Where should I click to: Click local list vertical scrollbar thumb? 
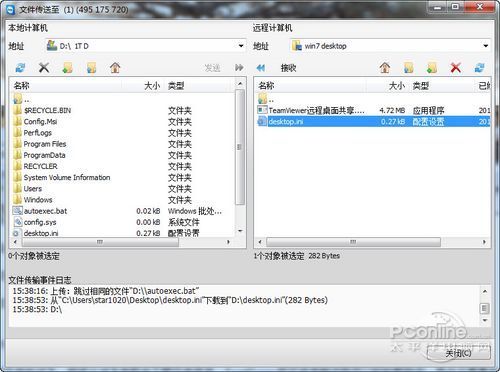click(x=239, y=147)
